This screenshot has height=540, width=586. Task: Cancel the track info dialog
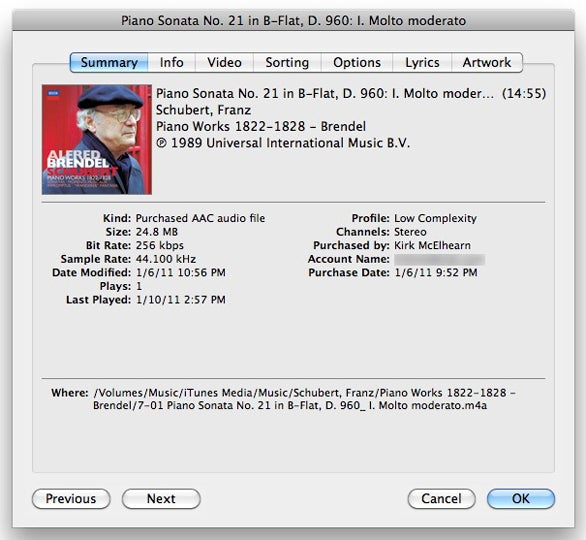click(441, 499)
